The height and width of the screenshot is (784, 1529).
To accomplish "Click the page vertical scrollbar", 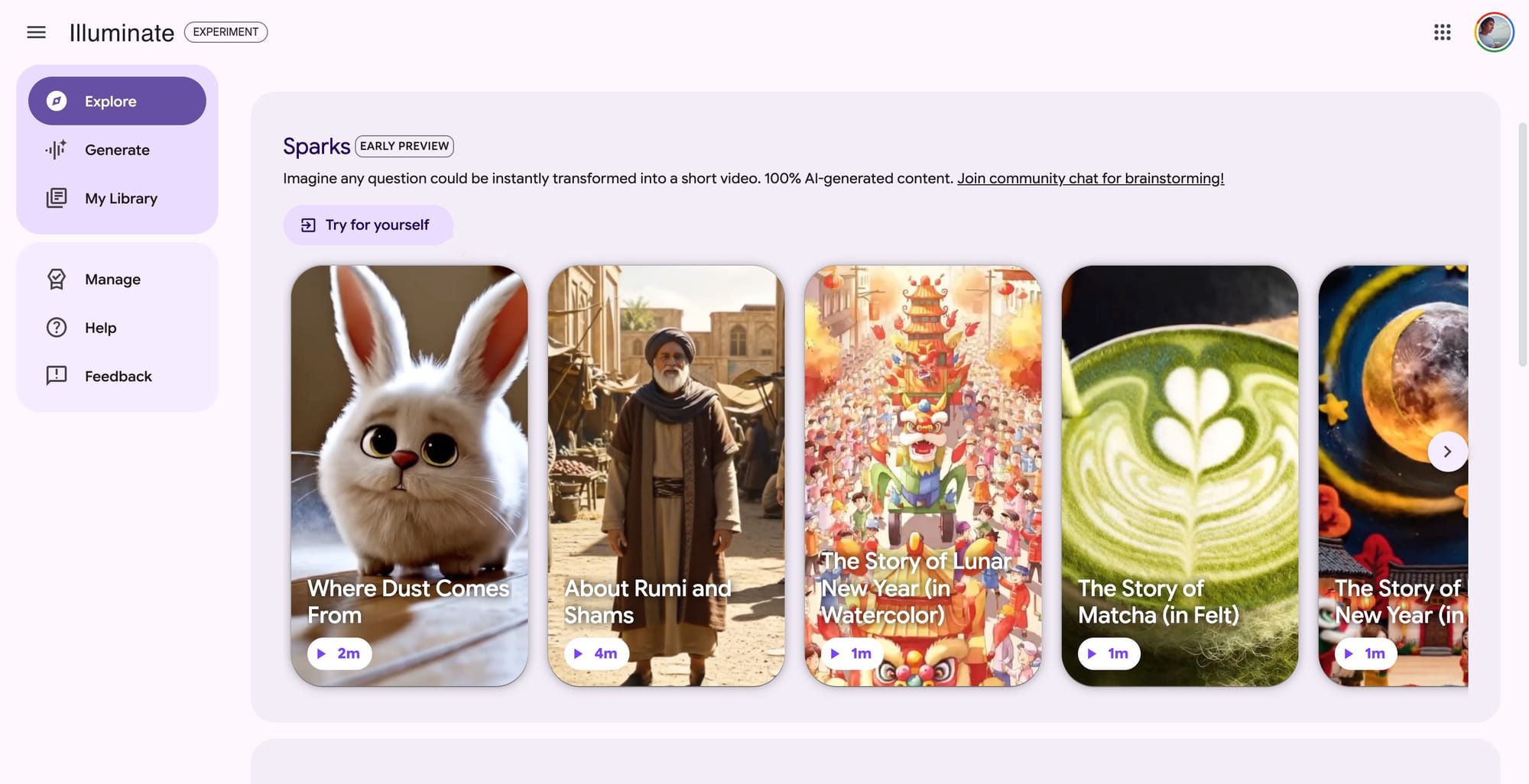I will (1522, 245).
